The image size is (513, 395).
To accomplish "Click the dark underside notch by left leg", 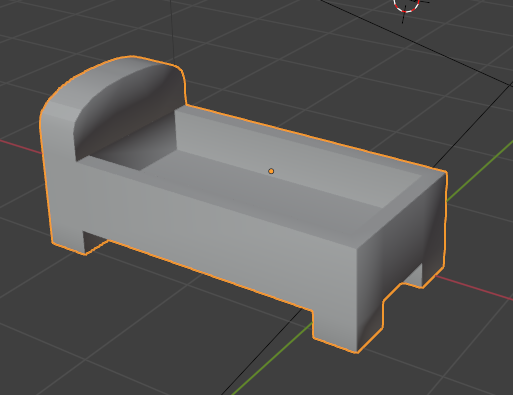I will point(94,241).
